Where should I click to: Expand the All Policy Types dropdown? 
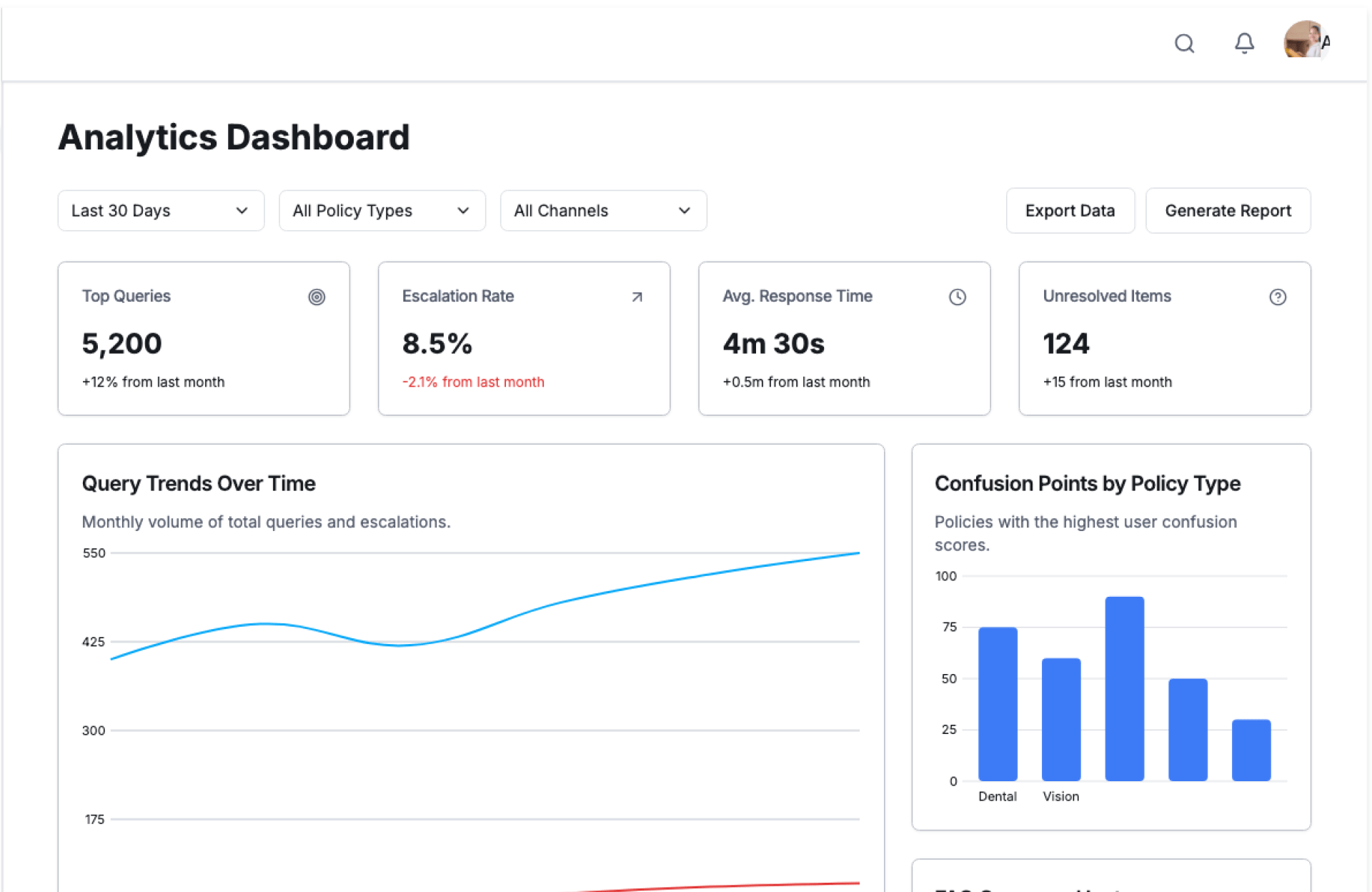click(382, 211)
